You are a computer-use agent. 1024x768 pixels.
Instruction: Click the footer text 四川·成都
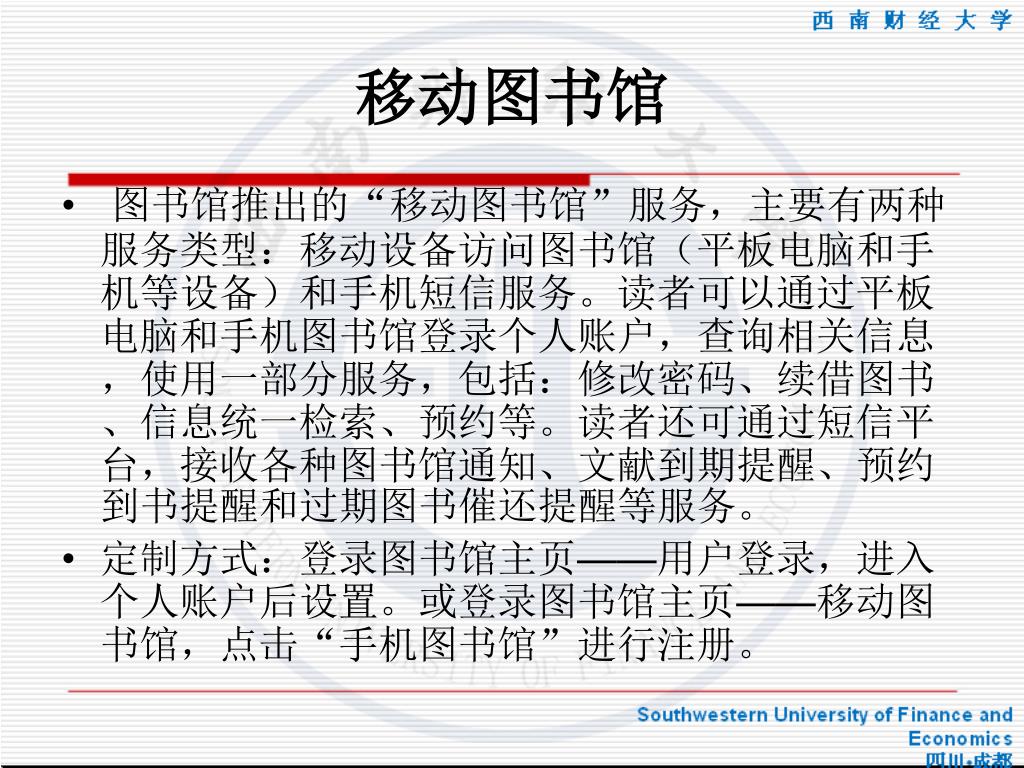[x=968, y=760]
